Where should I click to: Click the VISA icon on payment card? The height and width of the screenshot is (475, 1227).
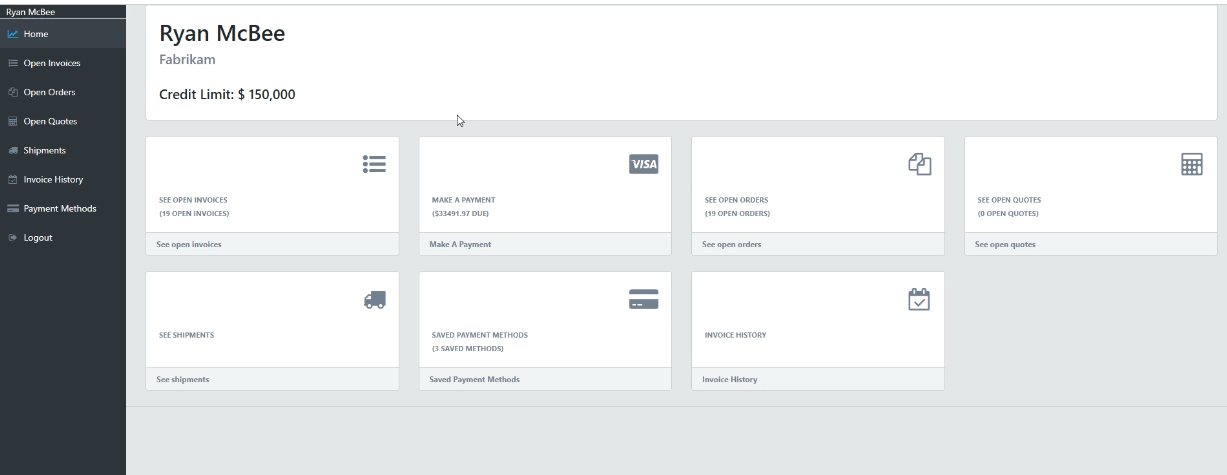pos(644,164)
